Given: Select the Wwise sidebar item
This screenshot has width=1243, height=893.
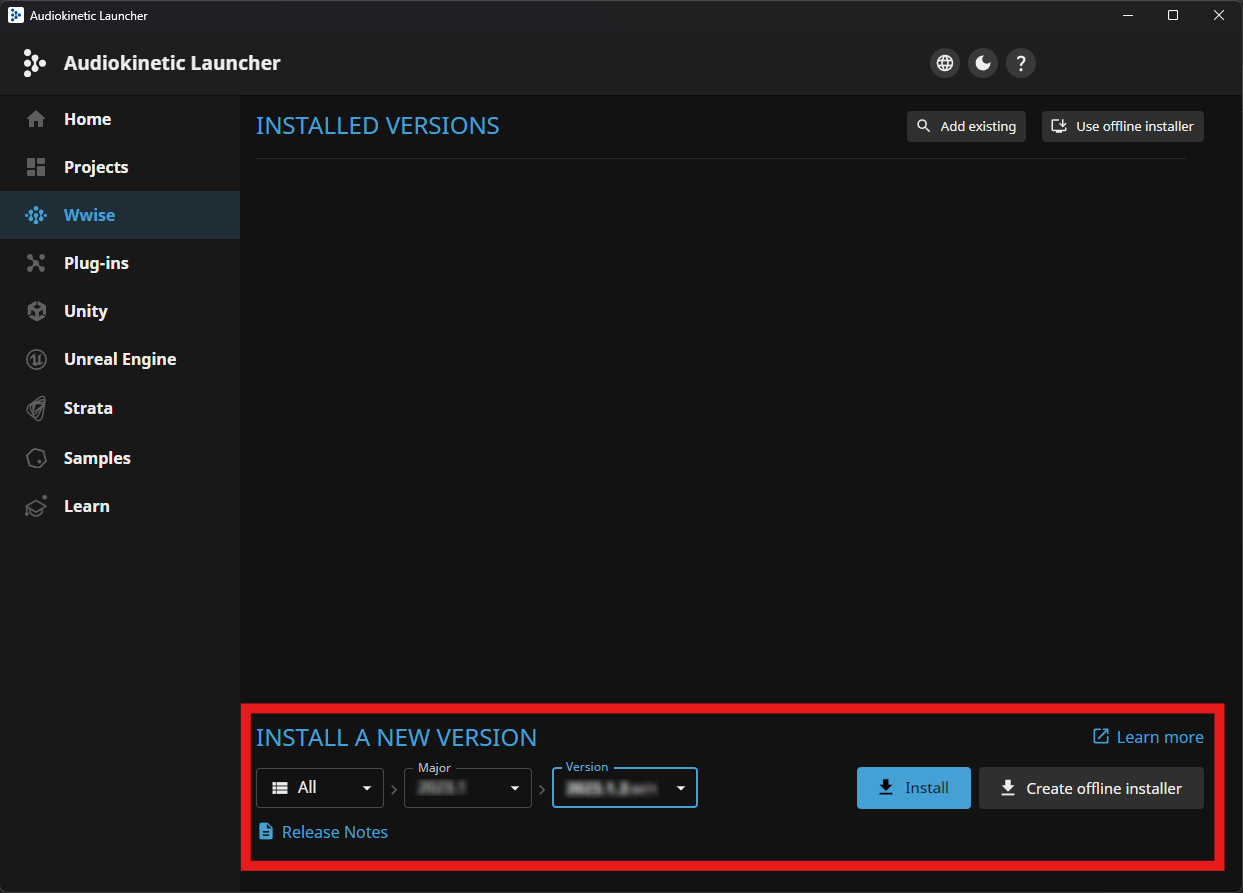Looking at the screenshot, I should tap(120, 215).
